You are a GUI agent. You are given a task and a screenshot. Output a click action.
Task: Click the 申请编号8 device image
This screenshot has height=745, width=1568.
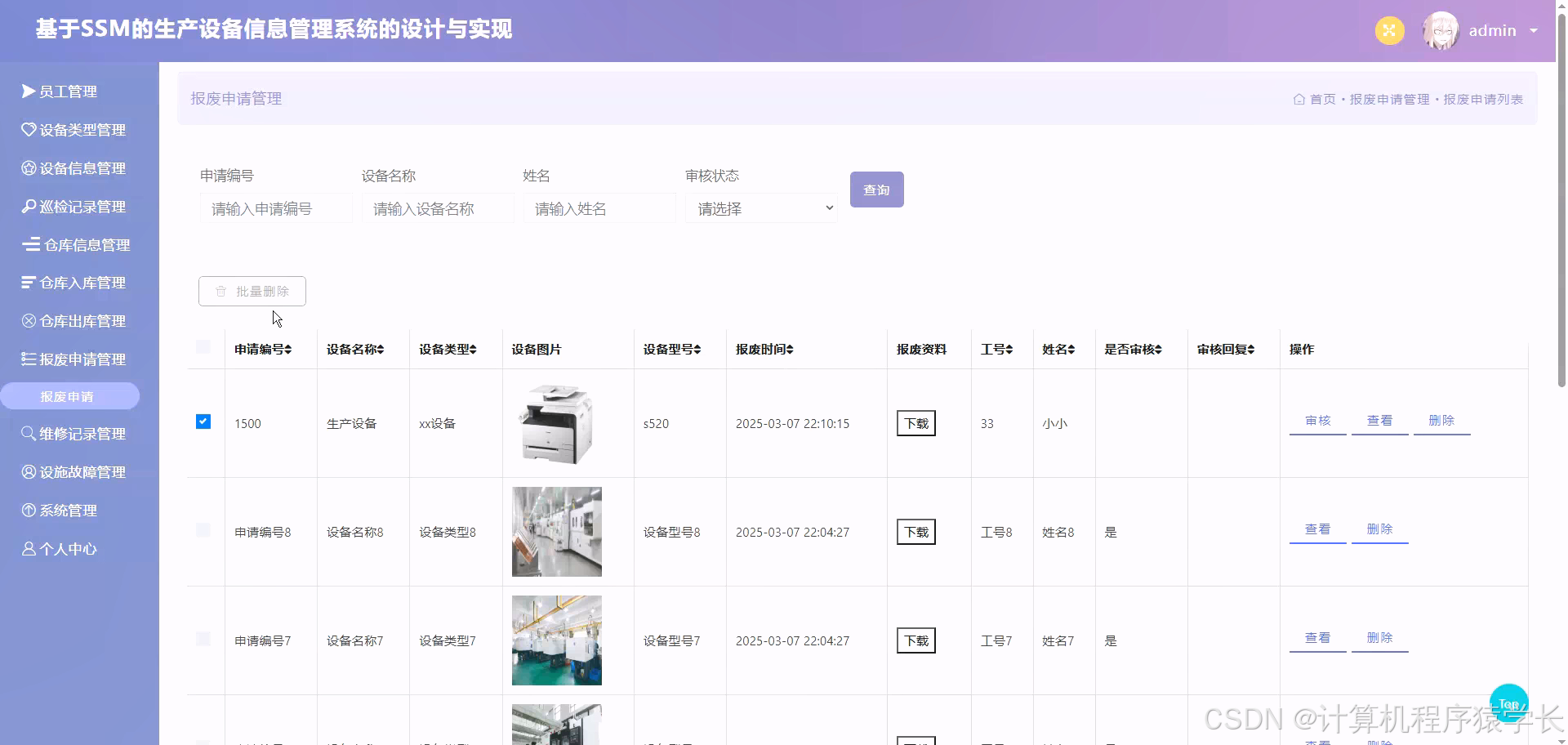pos(557,532)
